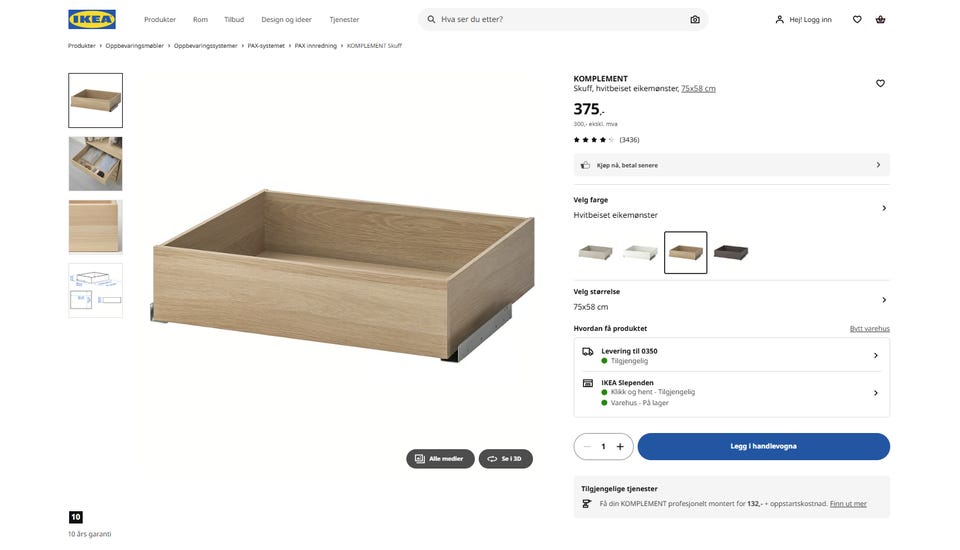Click the IKEA logo
This screenshot has width=960, height=550.
click(91, 19)
